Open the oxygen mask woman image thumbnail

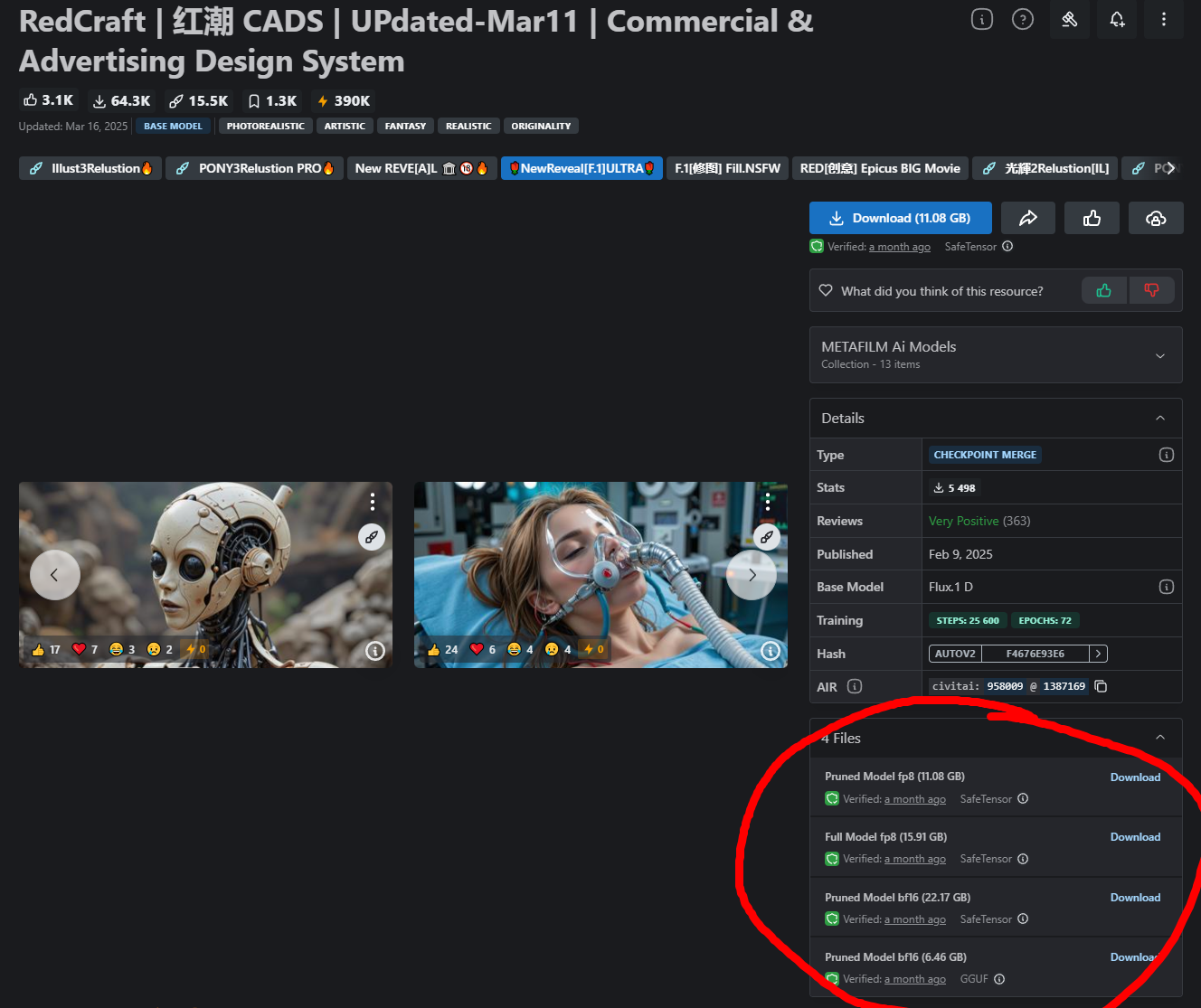(600, 575)
